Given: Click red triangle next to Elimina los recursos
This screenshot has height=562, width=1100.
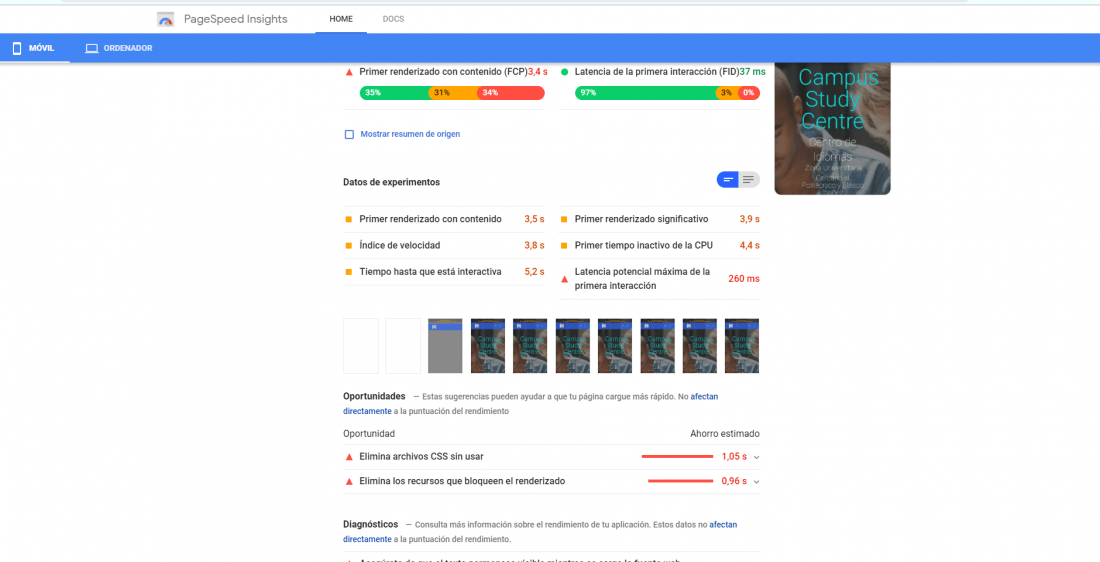Looking at the screenshot, I should pyautogui.click(x=349, y=481).
